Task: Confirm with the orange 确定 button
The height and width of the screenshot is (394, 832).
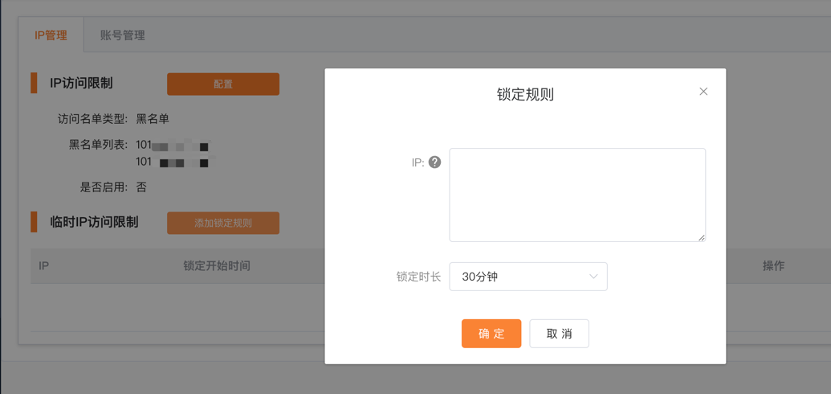Action: 491,334
